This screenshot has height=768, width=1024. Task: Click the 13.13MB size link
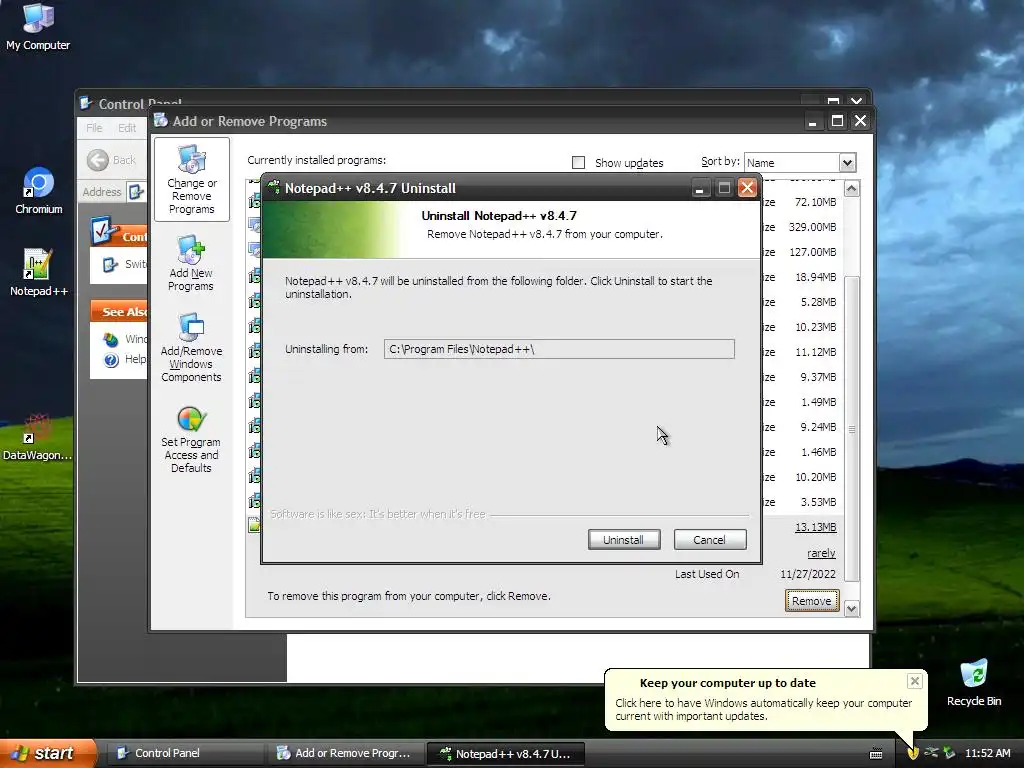(815, 527)
